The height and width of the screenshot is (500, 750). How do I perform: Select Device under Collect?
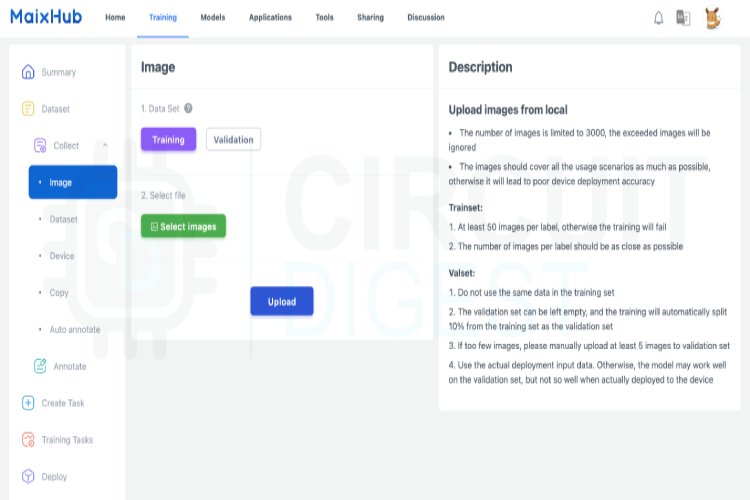click(x=62, y=256)
